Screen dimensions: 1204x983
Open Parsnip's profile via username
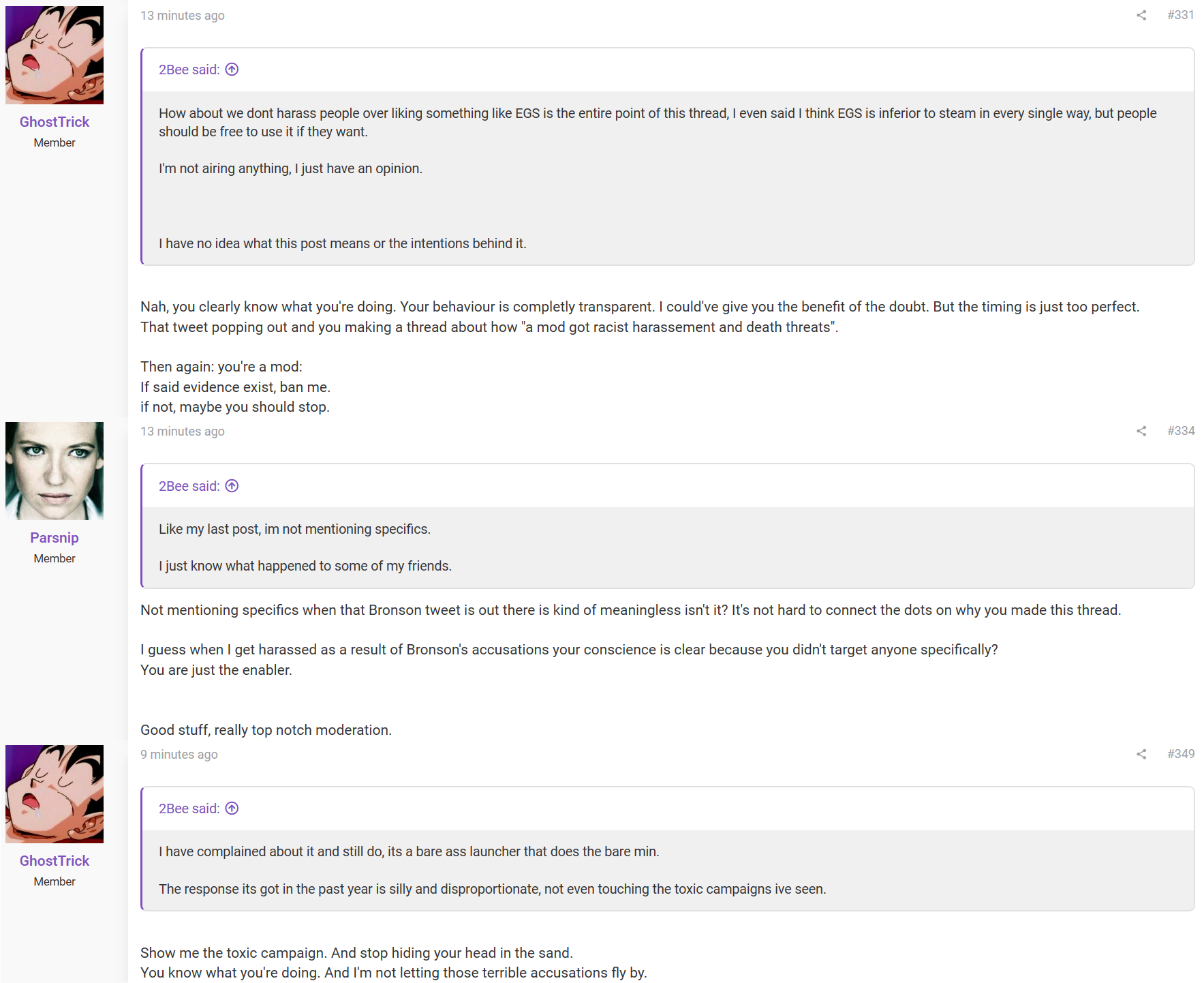coord(55,538)
